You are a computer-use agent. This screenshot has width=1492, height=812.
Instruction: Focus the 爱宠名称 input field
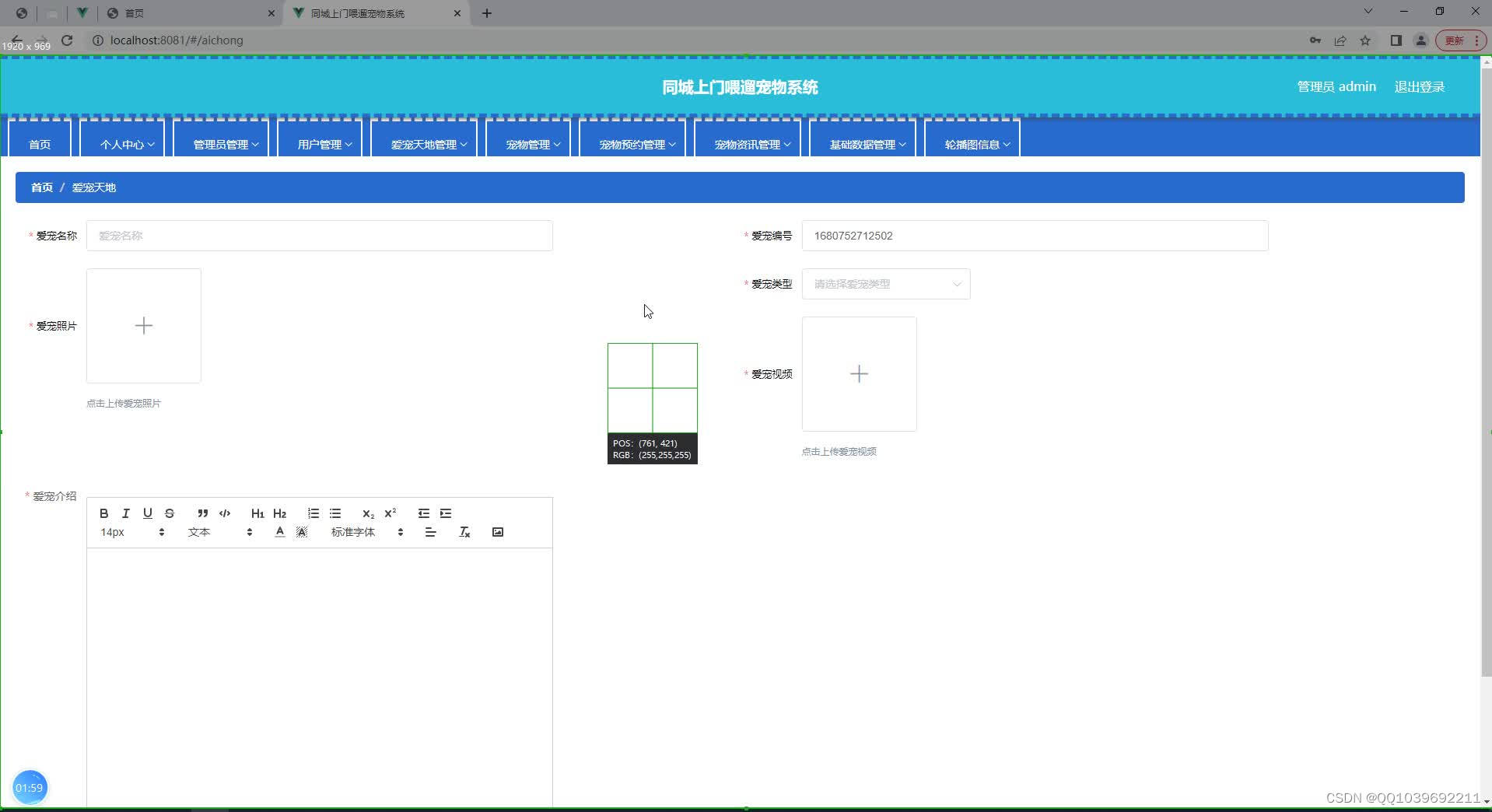[x=320, y=236]
